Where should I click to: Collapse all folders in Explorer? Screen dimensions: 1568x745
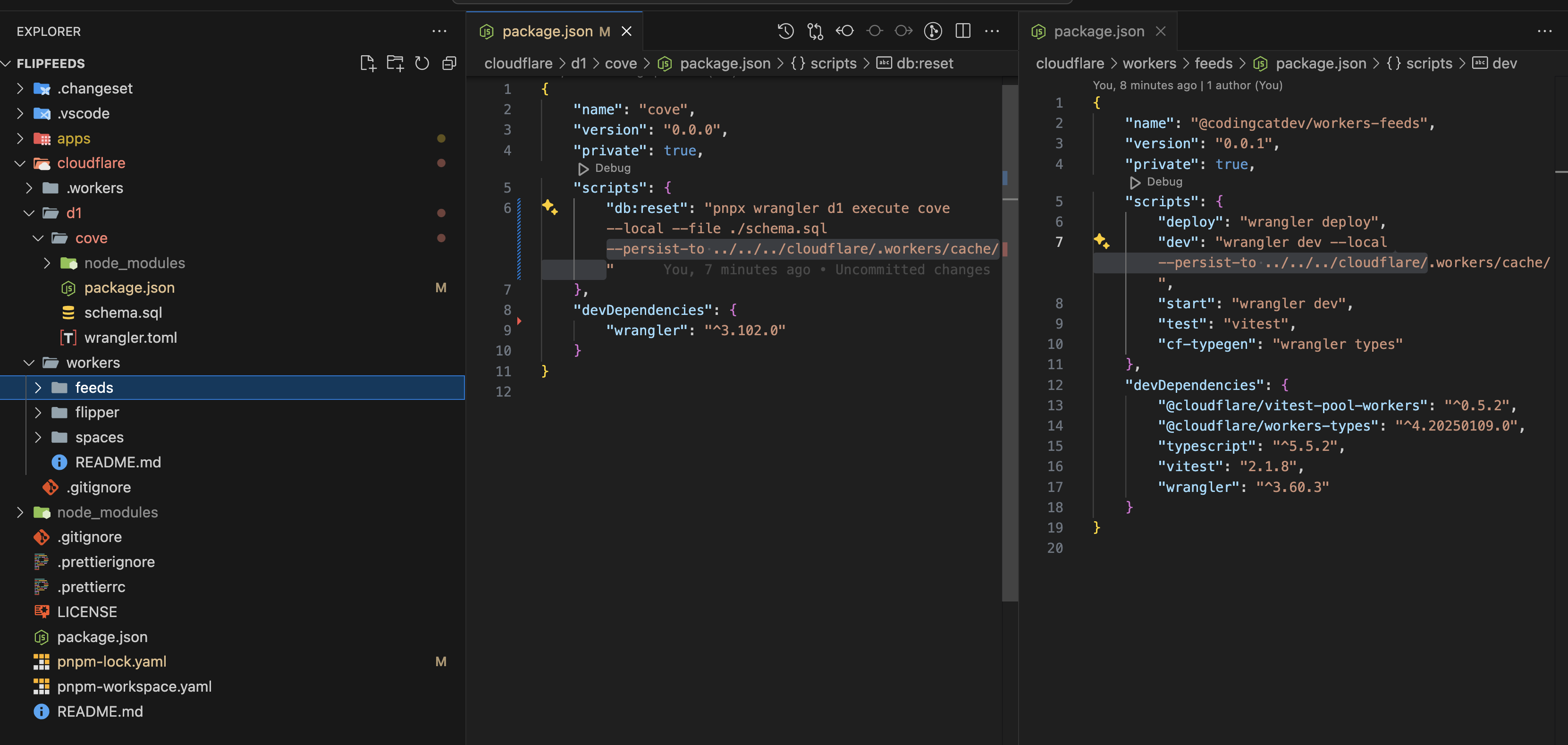pyautogui.click(x=449, y=63)
